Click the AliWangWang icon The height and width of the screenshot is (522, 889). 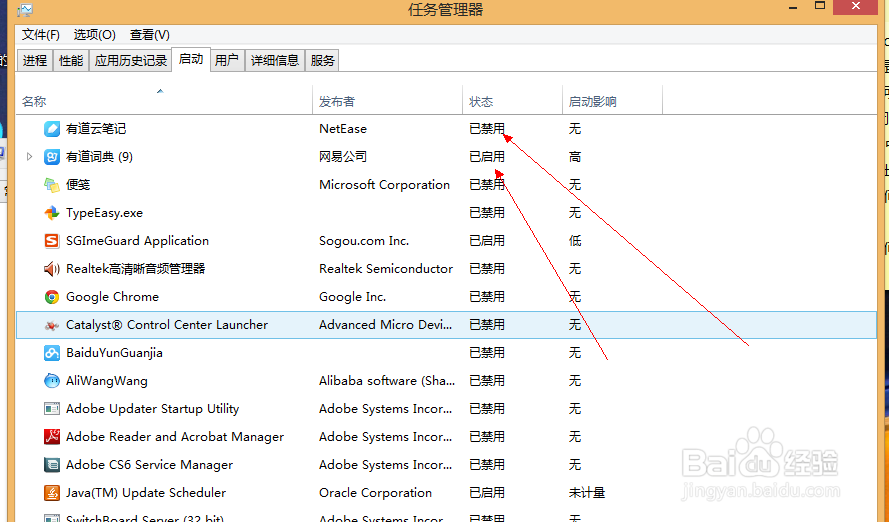pyautogui.click(x=52, y=381)
